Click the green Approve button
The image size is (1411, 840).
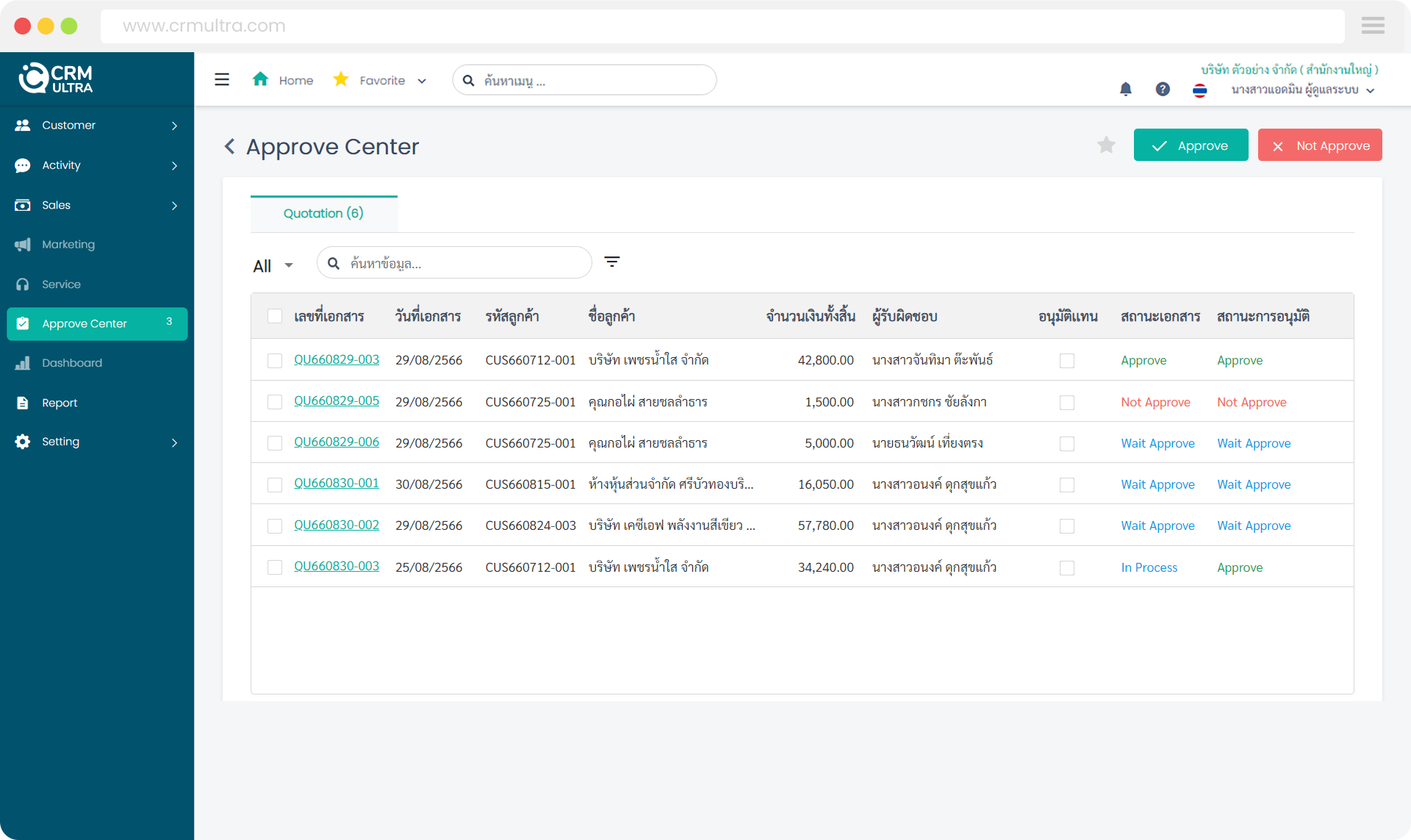(x=1191, y=145)
